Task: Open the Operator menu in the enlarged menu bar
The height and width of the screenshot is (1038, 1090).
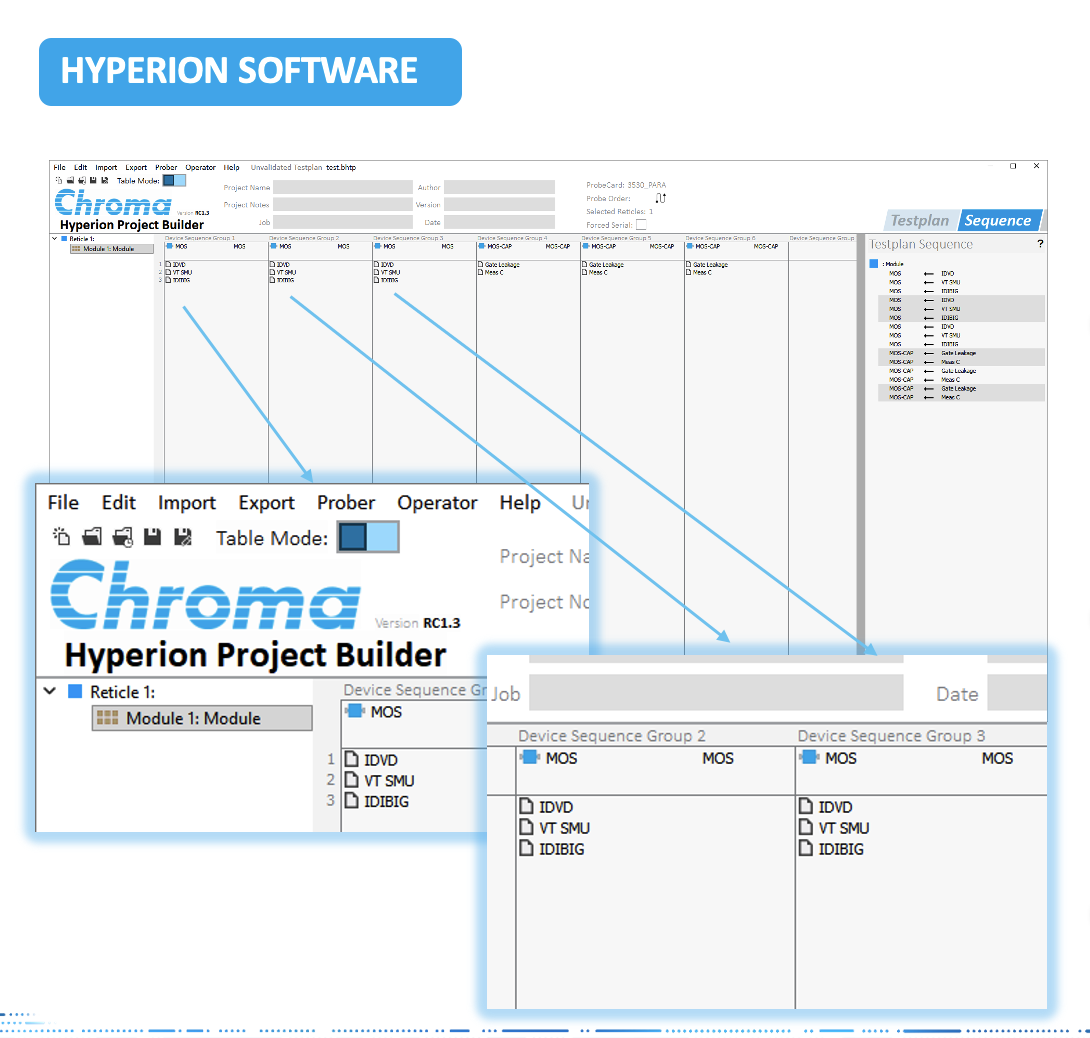Action: click(x=437, y=503)
